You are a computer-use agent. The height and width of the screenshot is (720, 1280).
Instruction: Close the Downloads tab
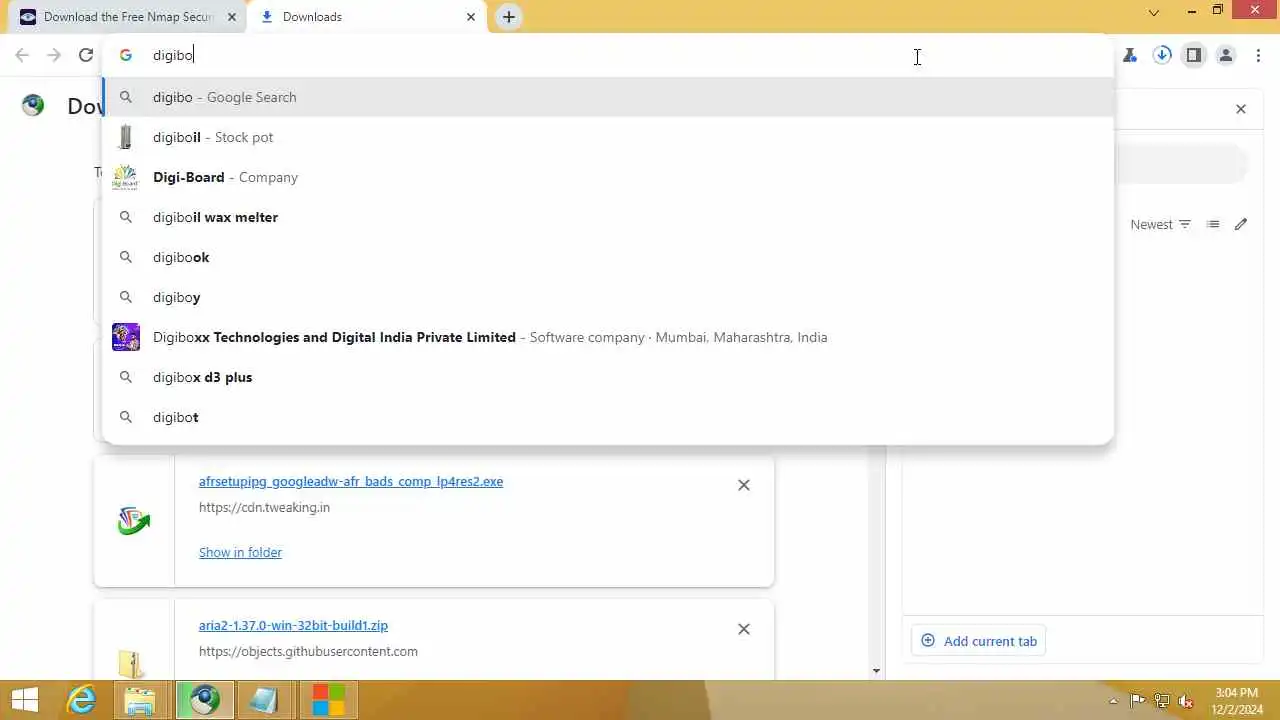471,17
